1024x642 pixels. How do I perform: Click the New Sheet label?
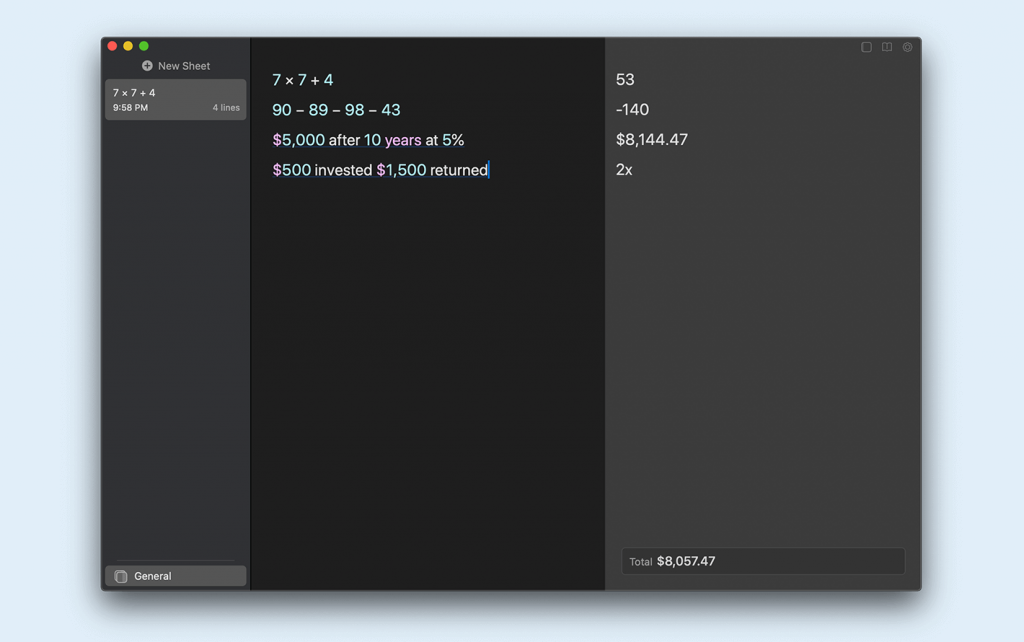tap(184, 66)
